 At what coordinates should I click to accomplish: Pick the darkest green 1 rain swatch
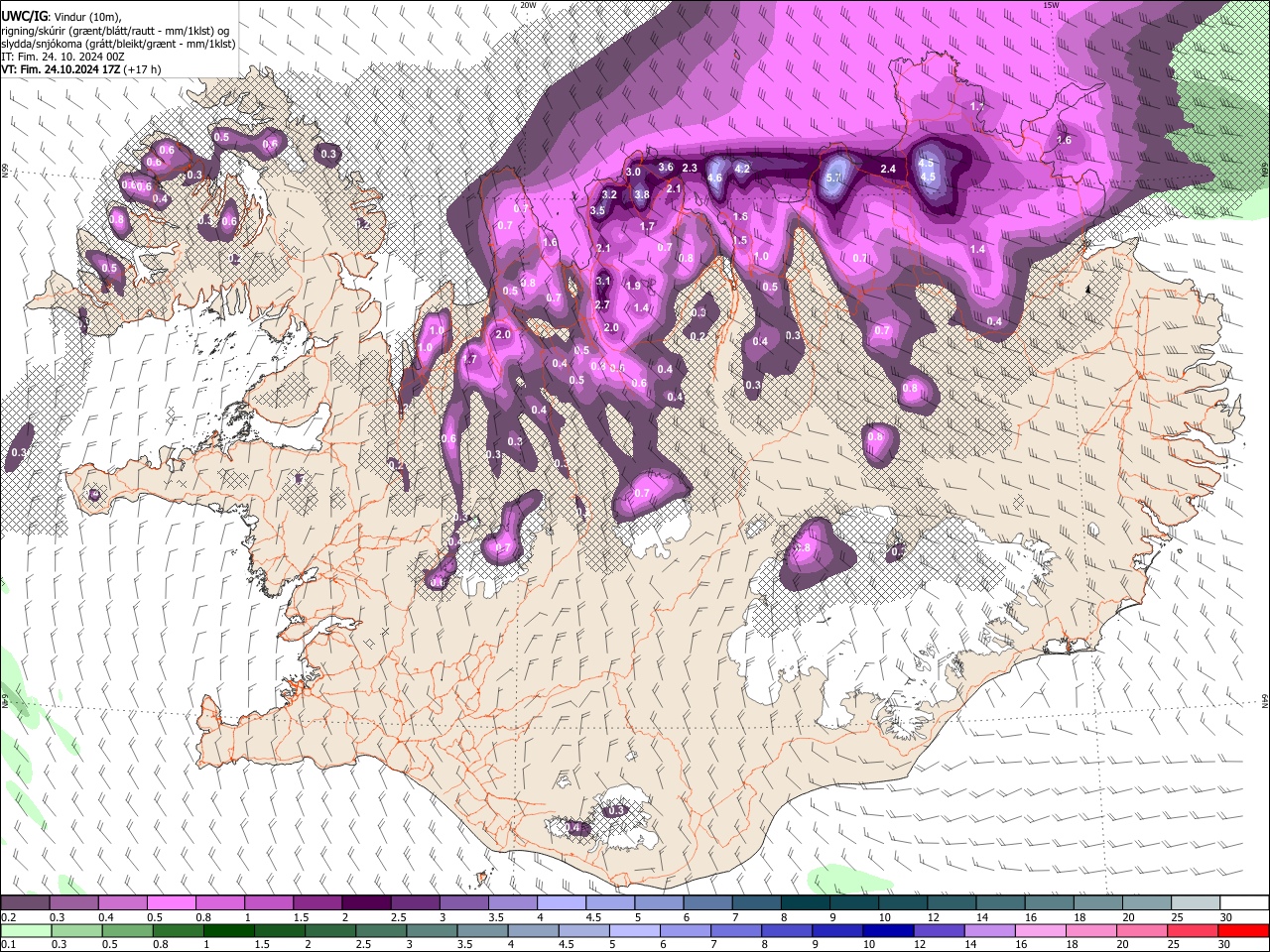[228, 931]
